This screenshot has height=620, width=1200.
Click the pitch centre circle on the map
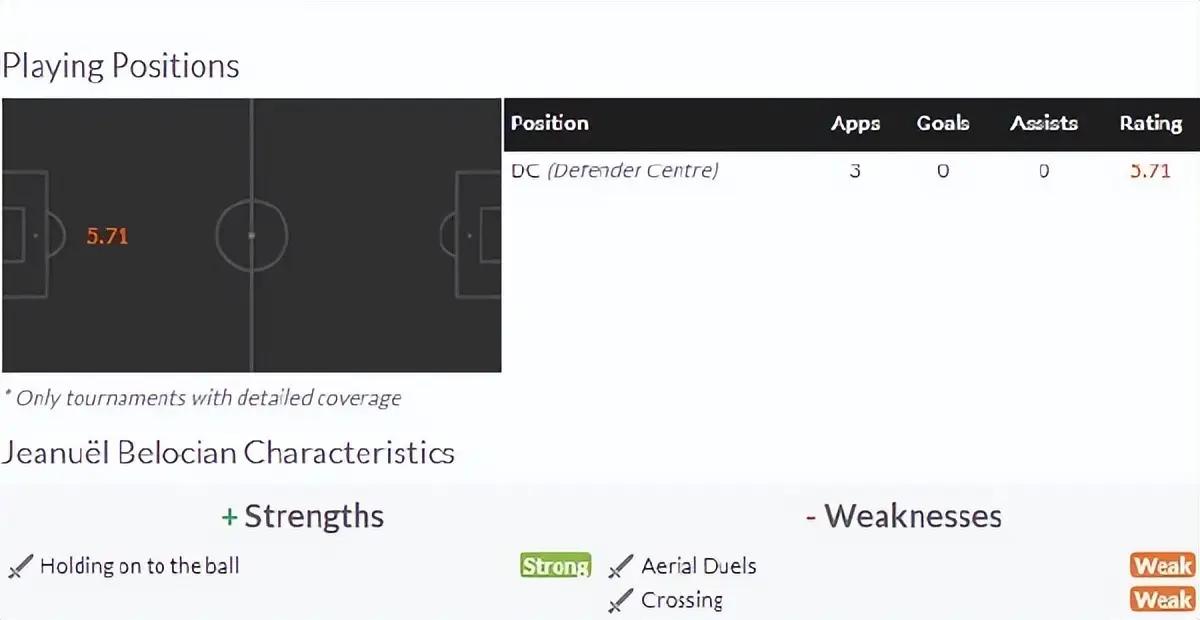tap(251, 235)
